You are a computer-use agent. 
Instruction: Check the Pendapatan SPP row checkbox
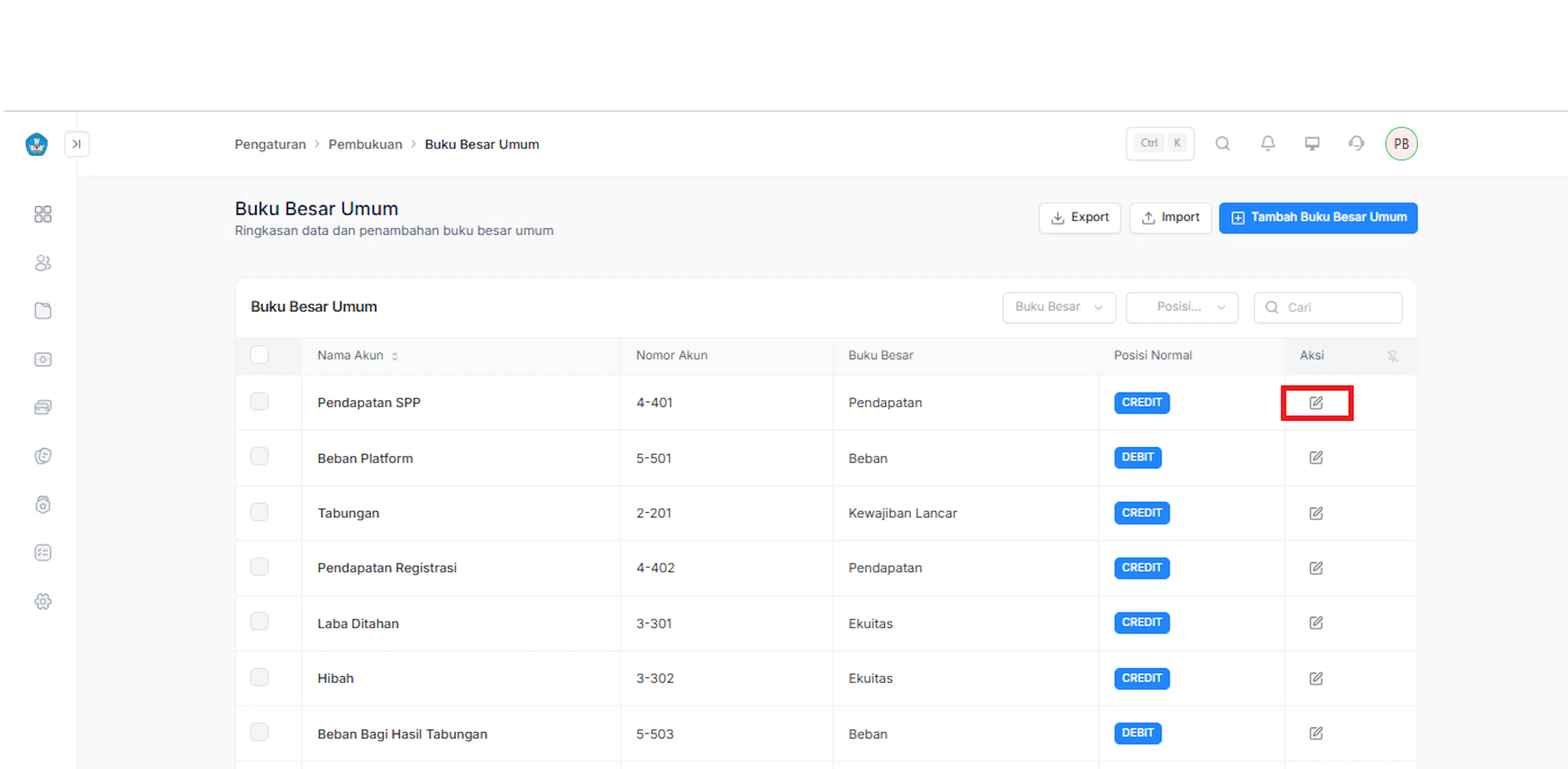click(x=259, y=401)
